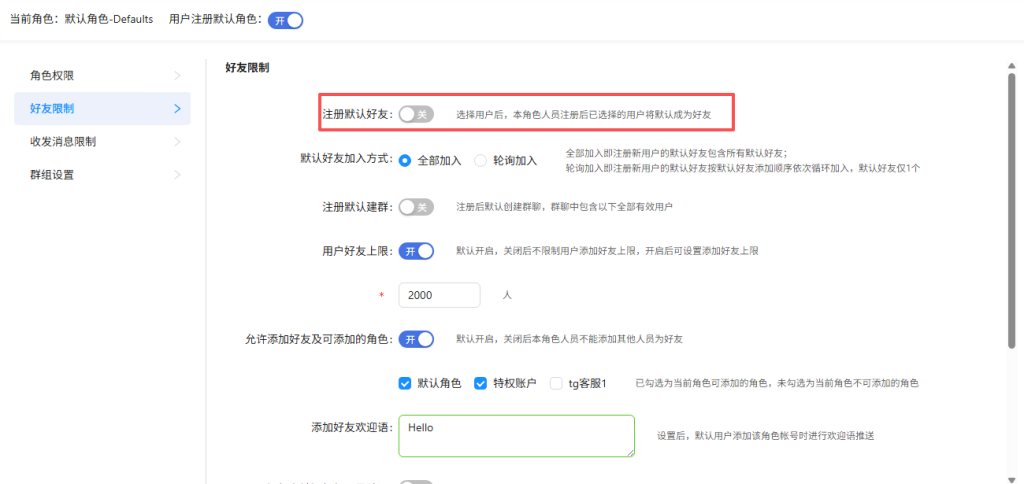Click the 人 unit text after 2000
This screenshot has height=484, width=1024.
click(507, 295)
